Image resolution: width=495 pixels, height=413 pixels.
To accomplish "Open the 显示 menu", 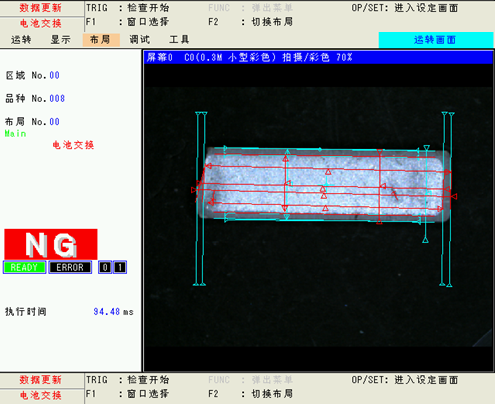I will pyautogui.click(x=61, y=40).
